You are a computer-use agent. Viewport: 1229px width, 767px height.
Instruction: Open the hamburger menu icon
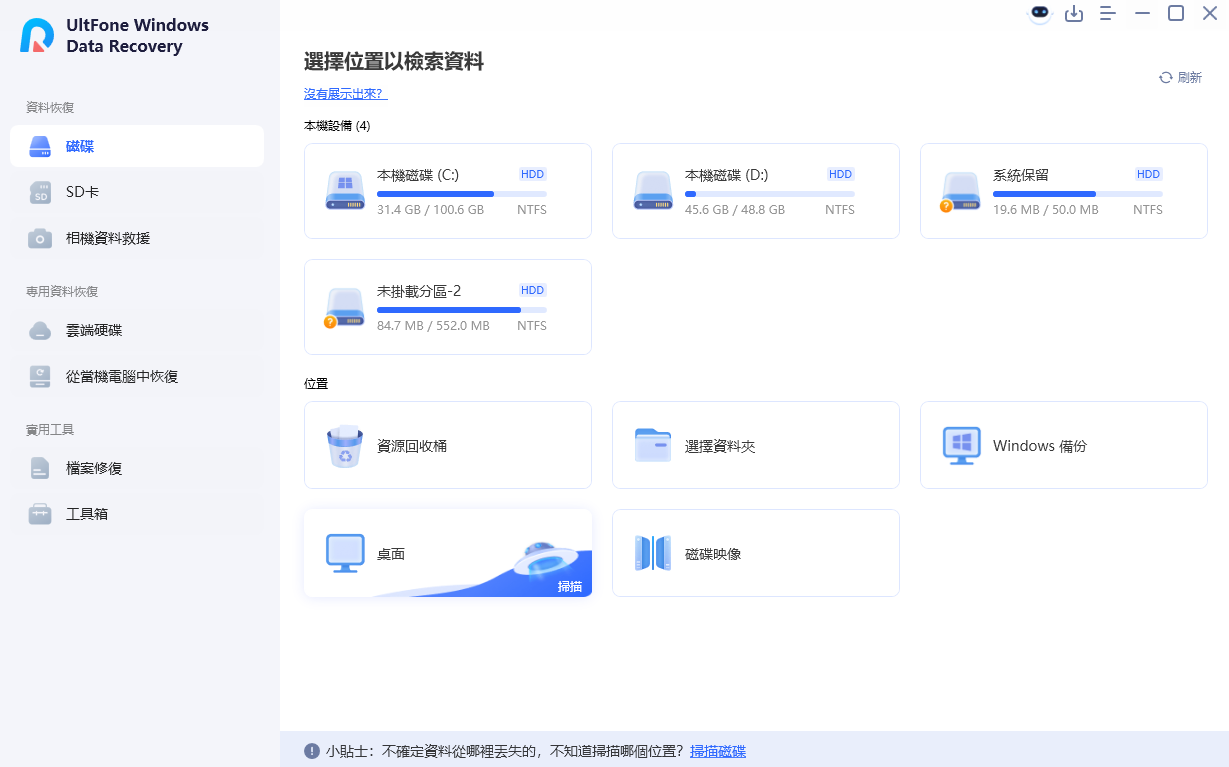coord(1107,14)
